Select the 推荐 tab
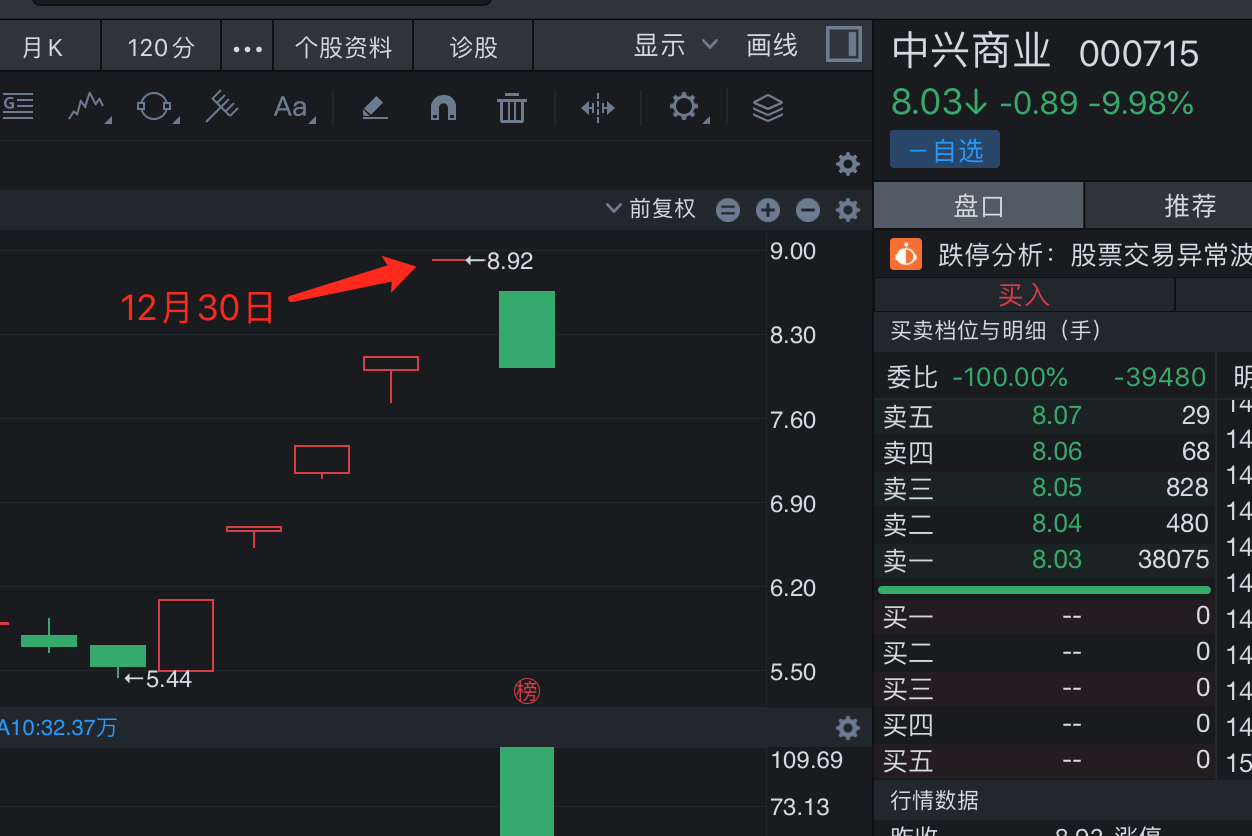This screenshot has width=1252, height=836. (1169, 206)
